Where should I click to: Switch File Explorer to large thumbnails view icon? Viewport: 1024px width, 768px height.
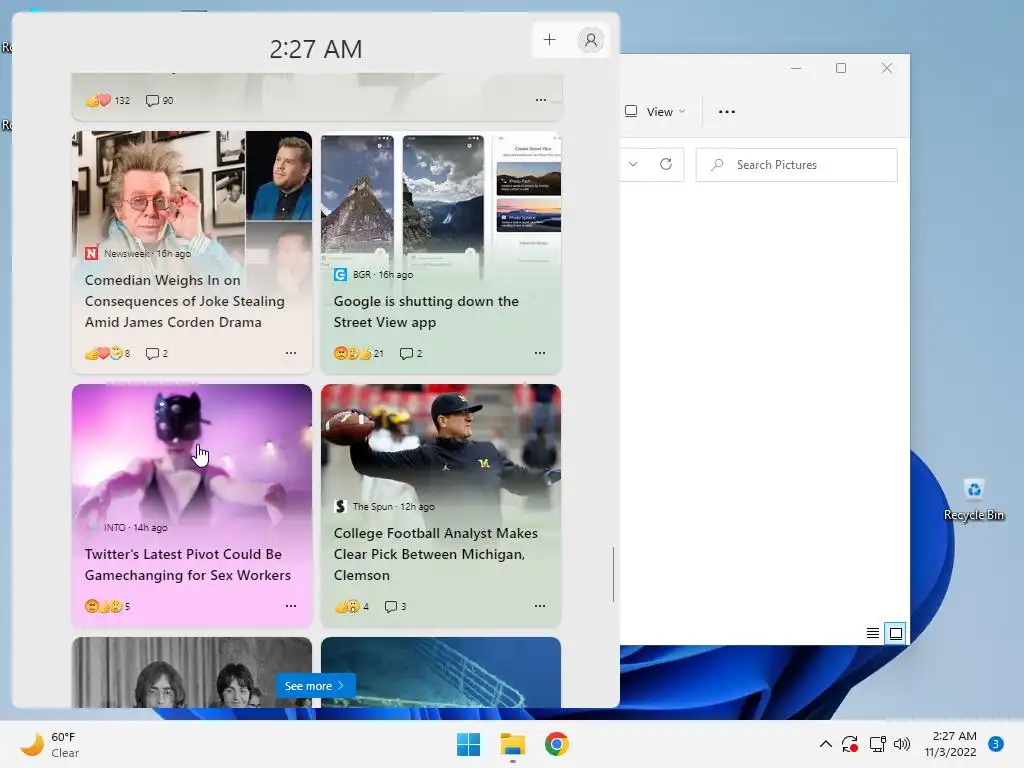pos(896,633)
